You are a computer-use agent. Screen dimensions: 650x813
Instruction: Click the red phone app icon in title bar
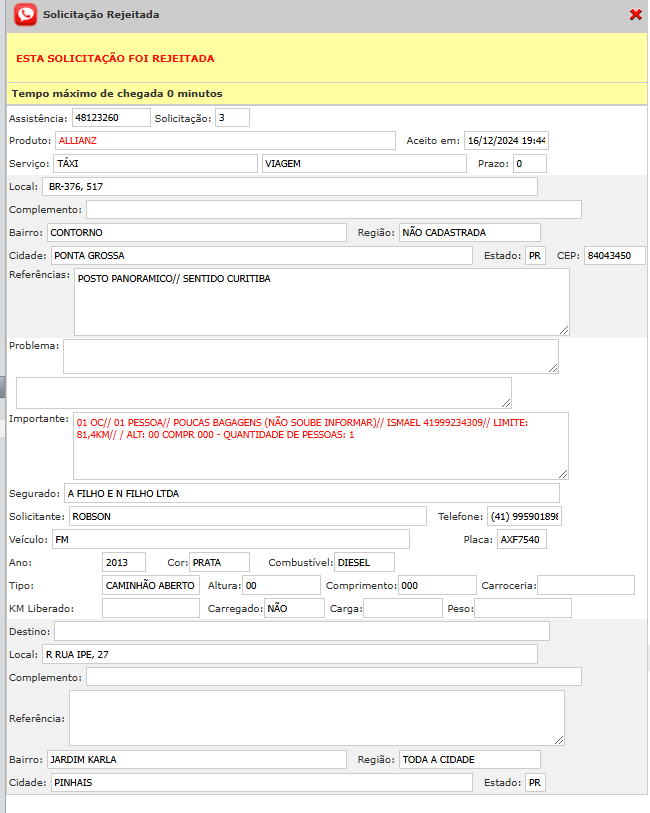pos(26,15)
